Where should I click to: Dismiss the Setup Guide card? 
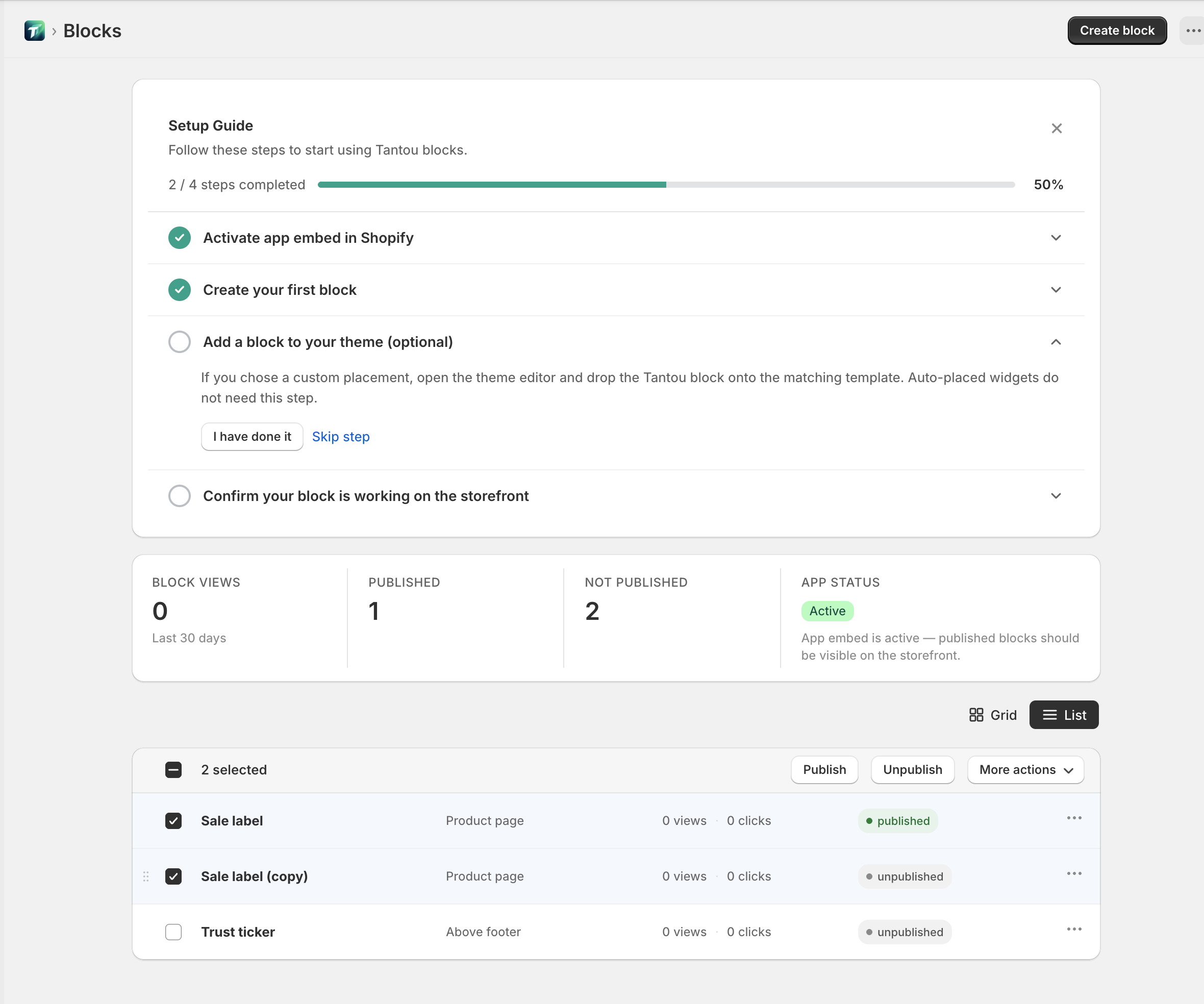coord(1056,129)
